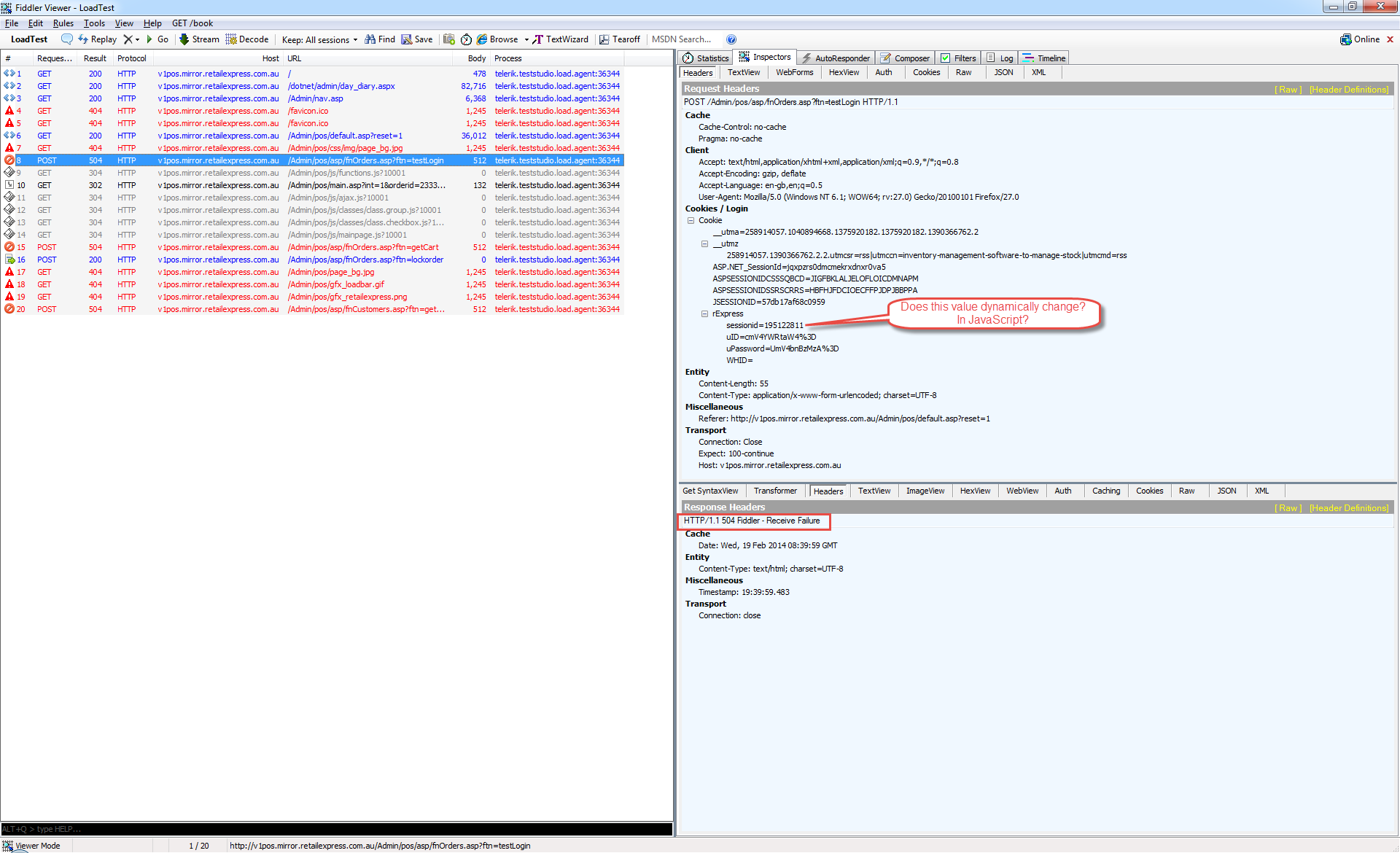The height and width of the screenshot is (853, 1400).
Task: Click the Tearoff toolbar button
Action: click(620, 39)
